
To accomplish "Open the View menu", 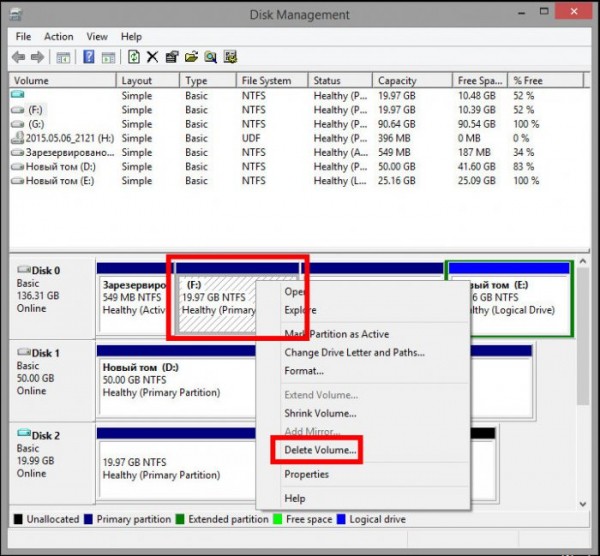I will pos(97,37).
